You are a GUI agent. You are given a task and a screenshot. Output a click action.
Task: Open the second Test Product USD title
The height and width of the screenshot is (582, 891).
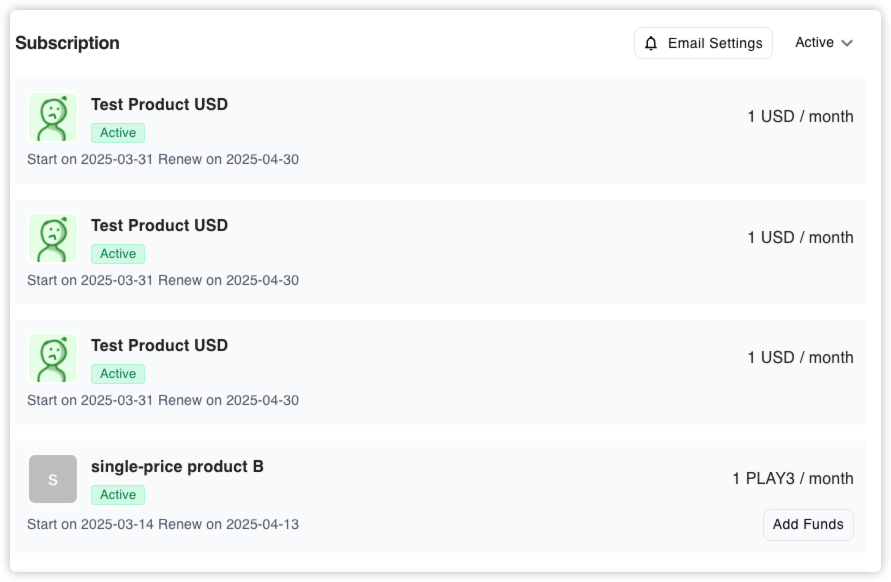(159, 225)
